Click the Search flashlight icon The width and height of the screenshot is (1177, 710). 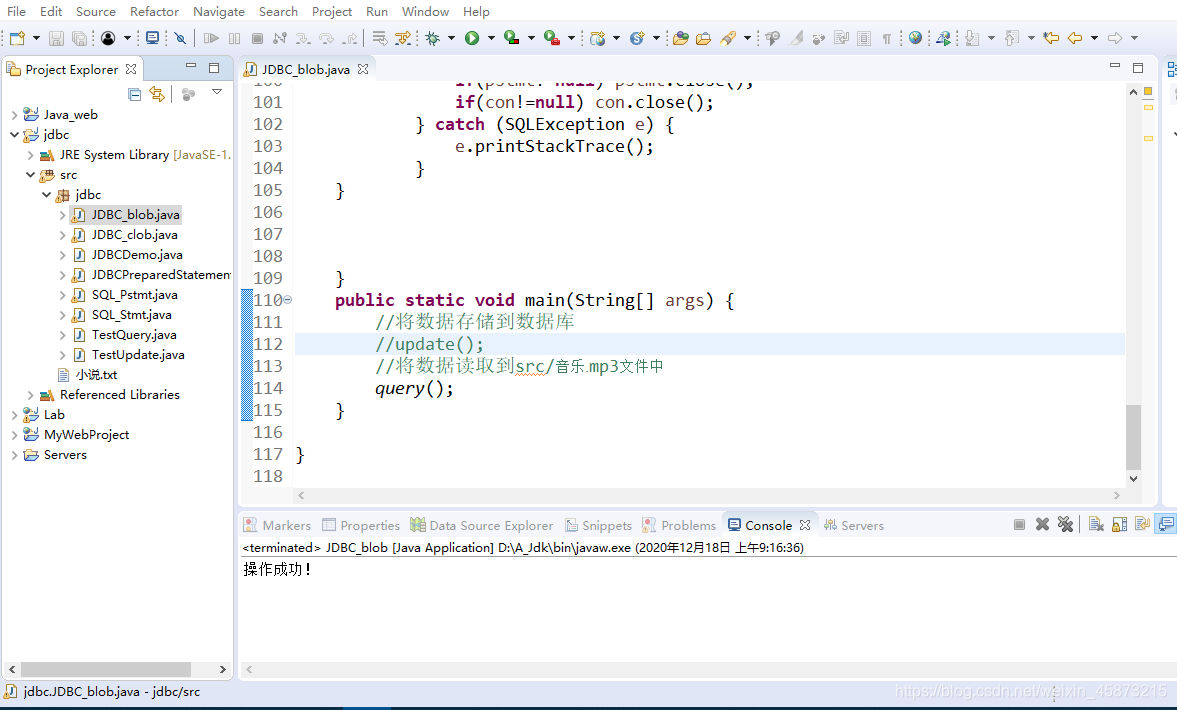728,38
